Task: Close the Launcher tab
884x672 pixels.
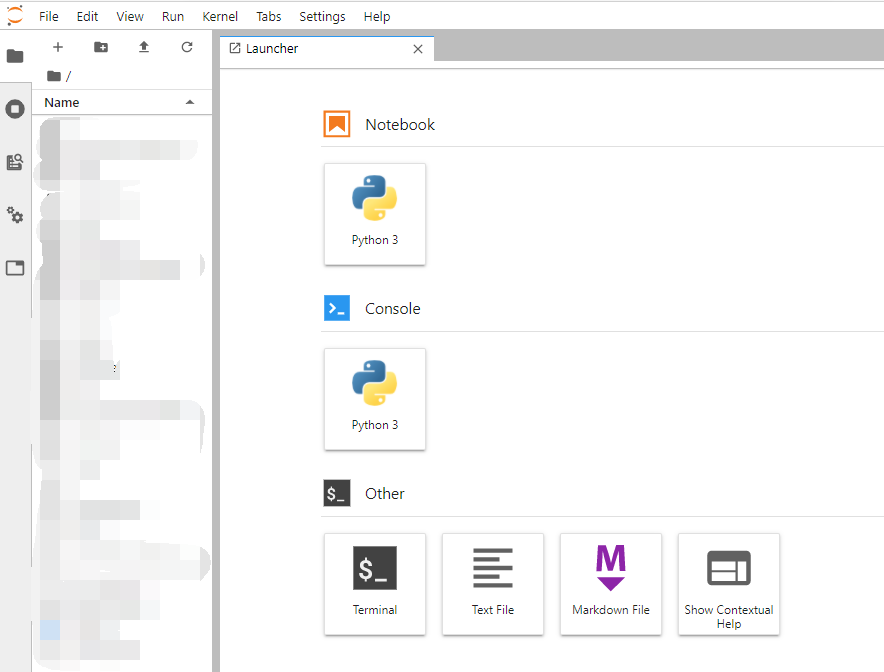Action: click(418, 49)
